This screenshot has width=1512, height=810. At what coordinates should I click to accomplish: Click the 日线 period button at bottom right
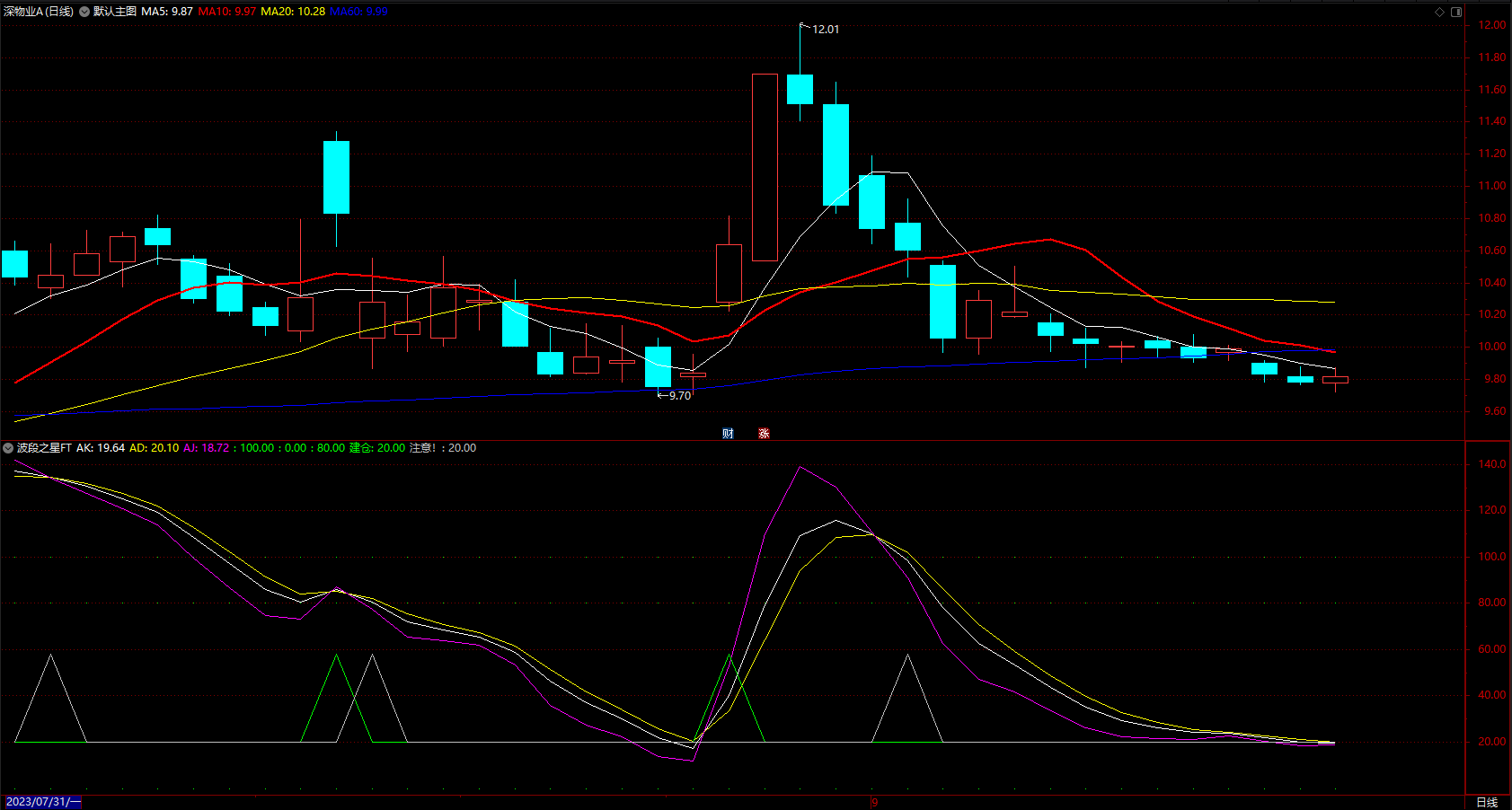click(1487, 802)
